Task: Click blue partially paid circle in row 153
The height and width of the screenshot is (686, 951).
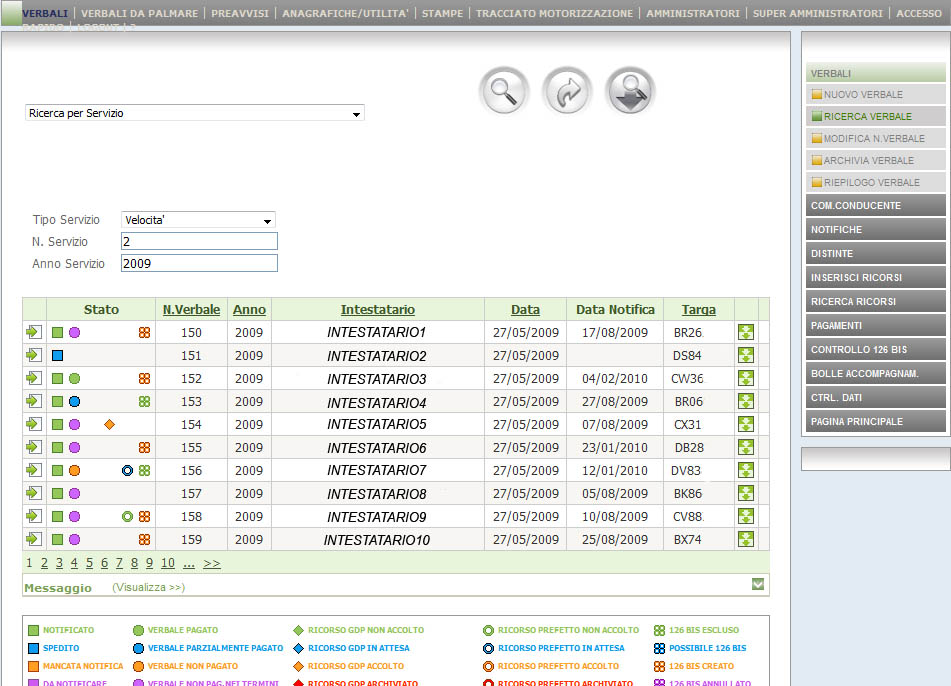Action: click(x=75, y=402)
